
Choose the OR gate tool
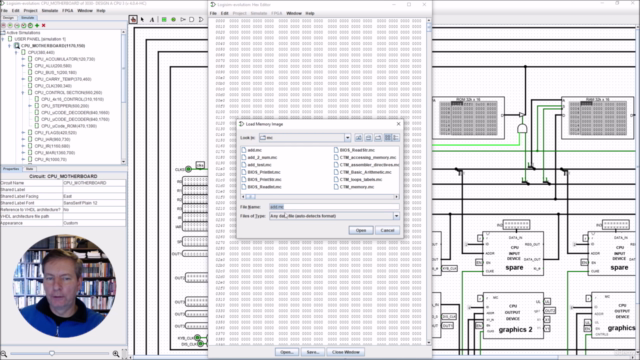201,19
